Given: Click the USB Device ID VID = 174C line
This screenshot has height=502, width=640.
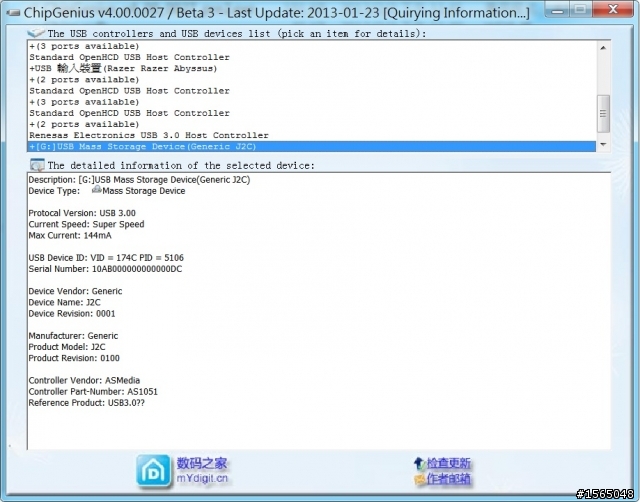Looking at the screenshot, I should click(106, 258).
